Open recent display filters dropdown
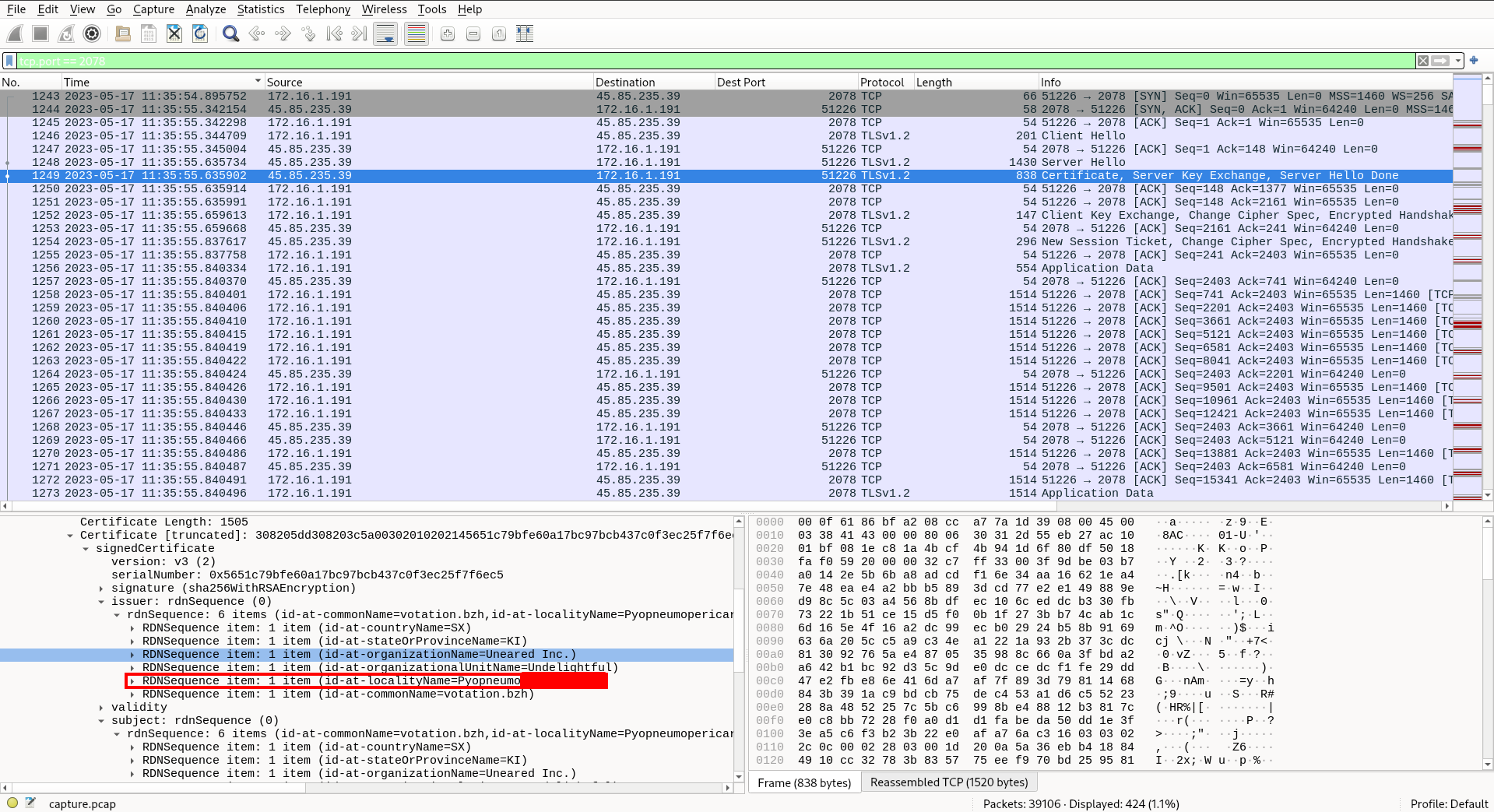1494x812 pixels. click(1458, 61)
